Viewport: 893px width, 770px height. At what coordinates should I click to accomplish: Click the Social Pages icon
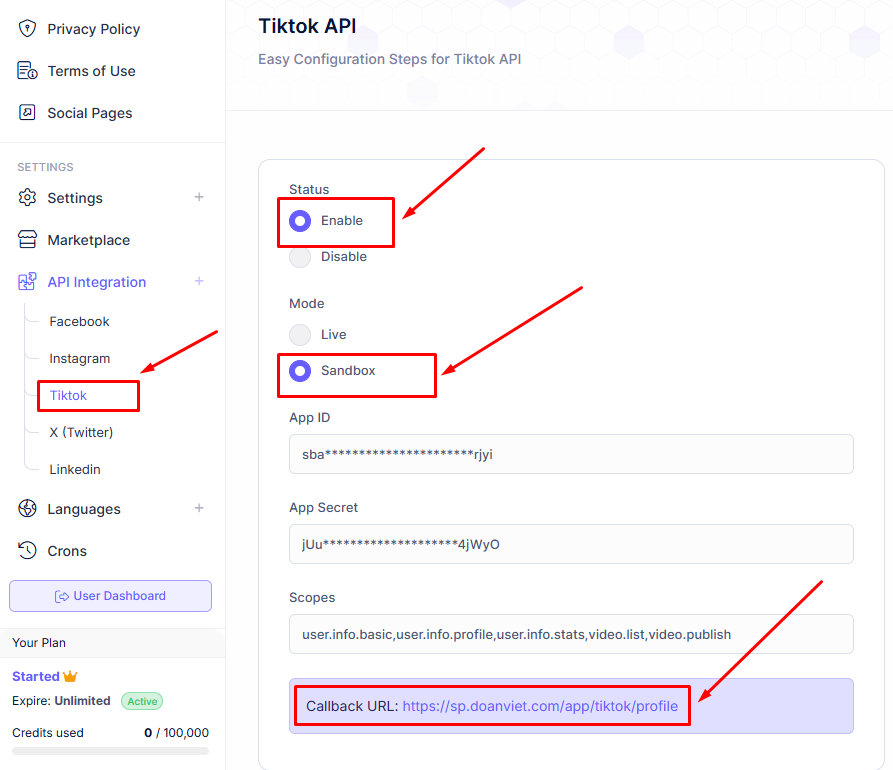click(27, 112)
